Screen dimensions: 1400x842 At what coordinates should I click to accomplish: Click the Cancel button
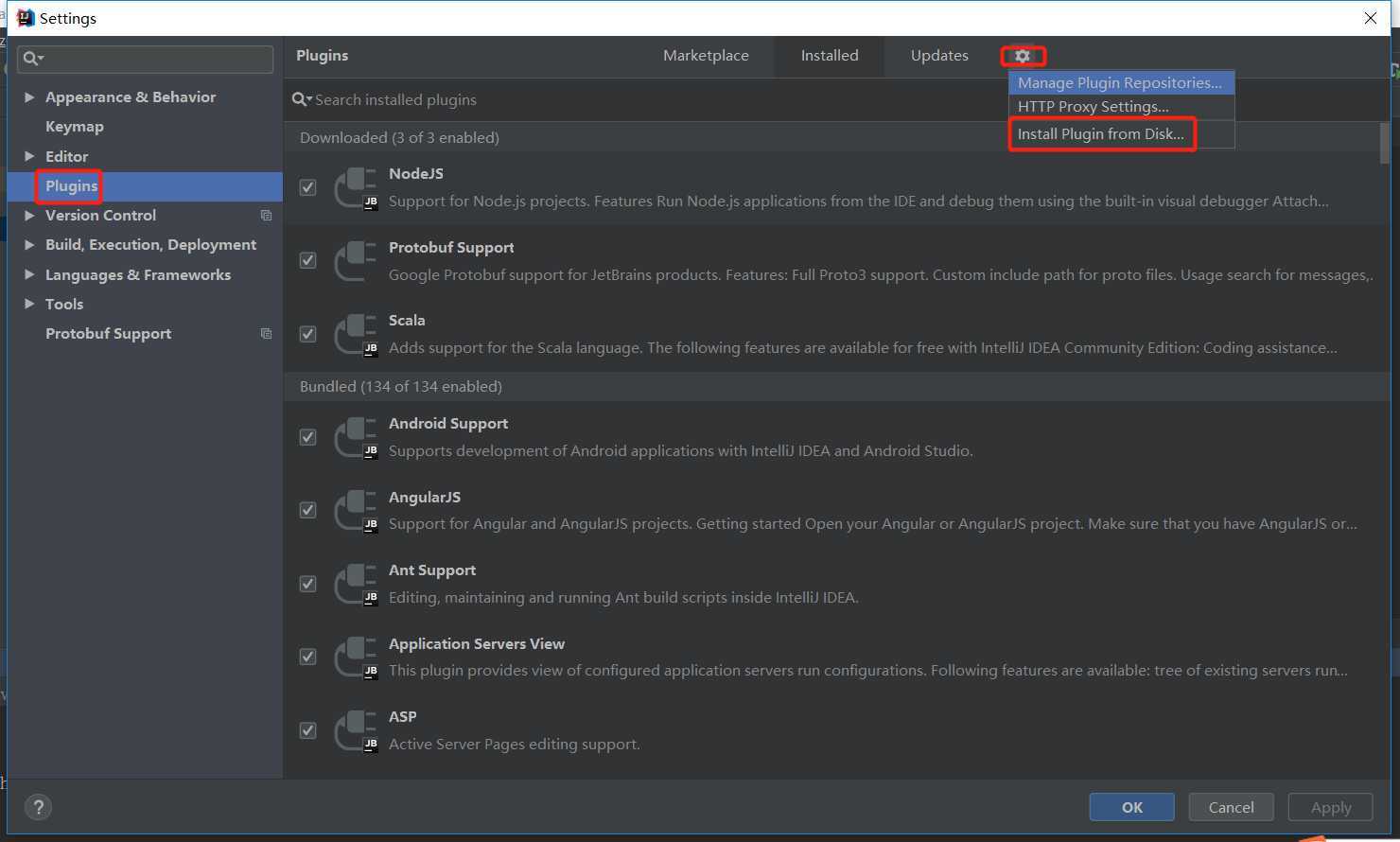[x=1231, y=807]
